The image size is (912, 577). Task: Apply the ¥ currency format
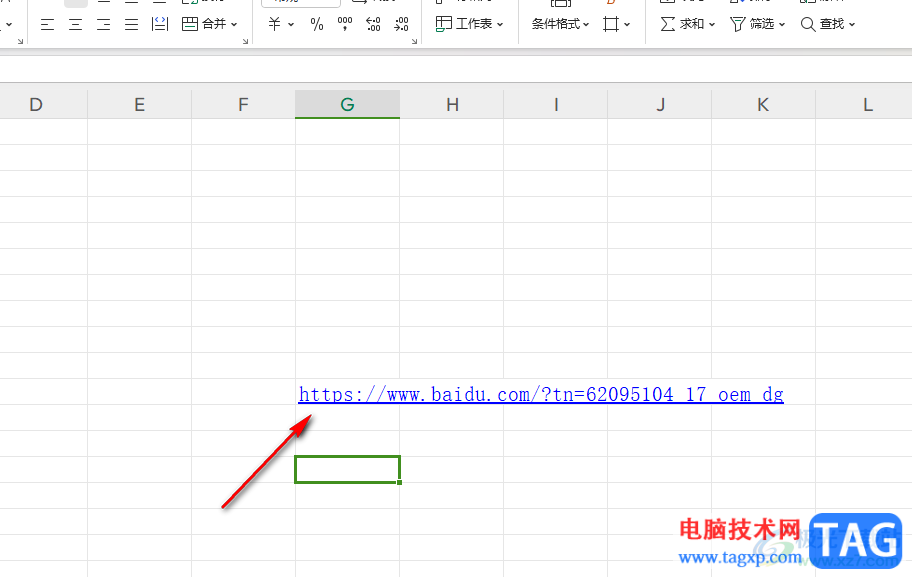pos(275,24)
